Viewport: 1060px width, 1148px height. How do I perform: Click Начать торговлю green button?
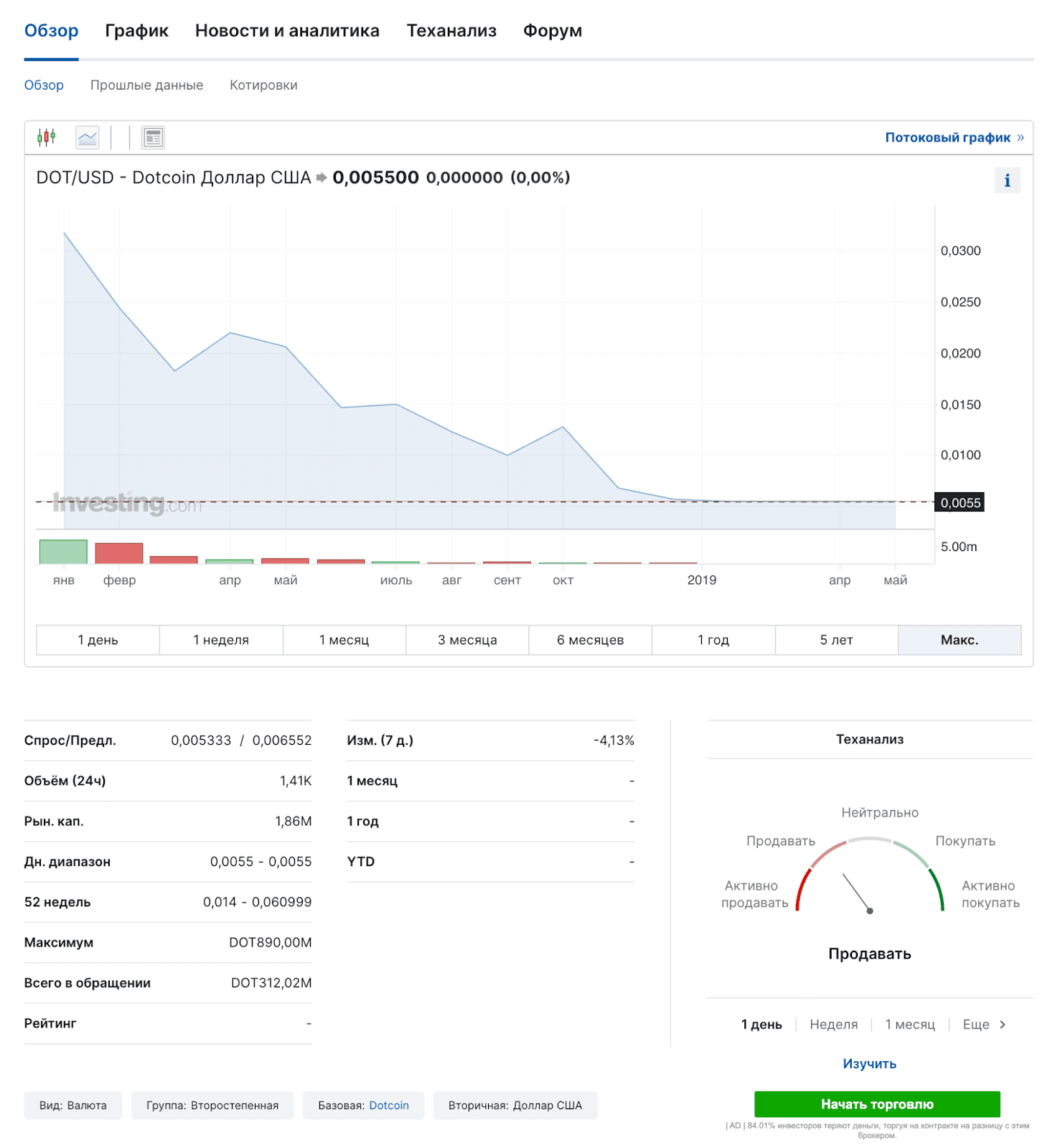point(877,1104)
